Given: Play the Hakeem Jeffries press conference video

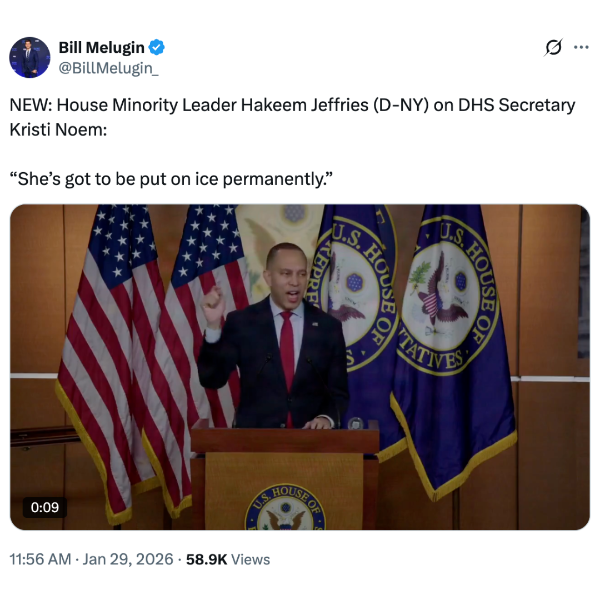Looking at the screenshot, I should click(x=300, y=367).
